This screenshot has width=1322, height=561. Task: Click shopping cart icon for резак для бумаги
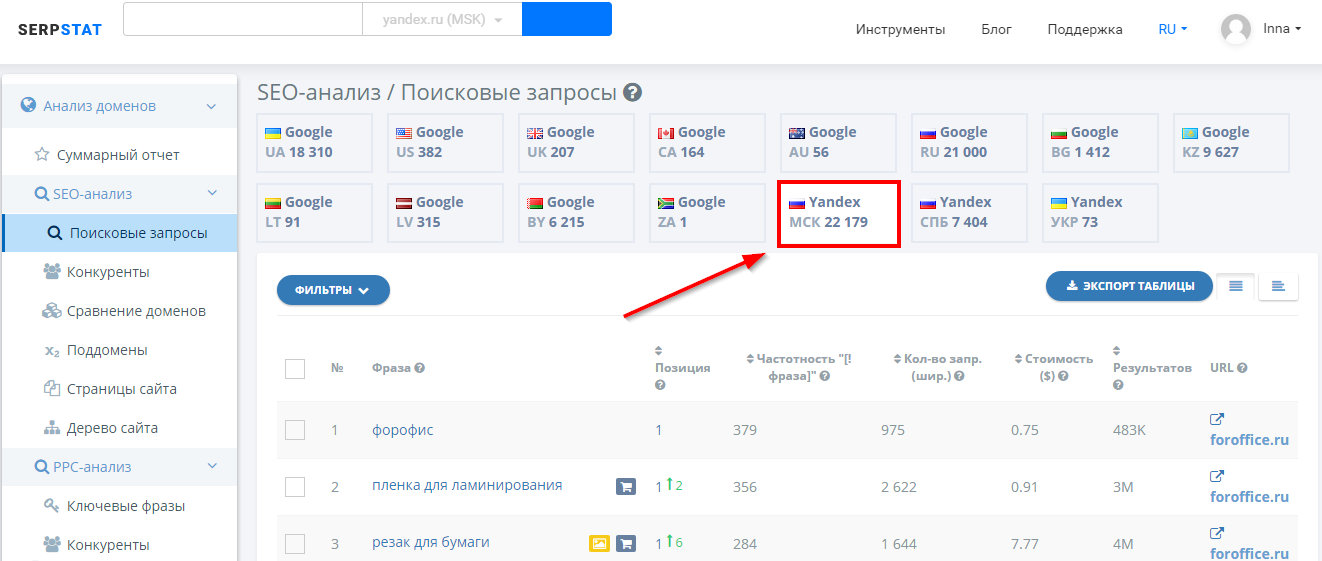[625, 544]
